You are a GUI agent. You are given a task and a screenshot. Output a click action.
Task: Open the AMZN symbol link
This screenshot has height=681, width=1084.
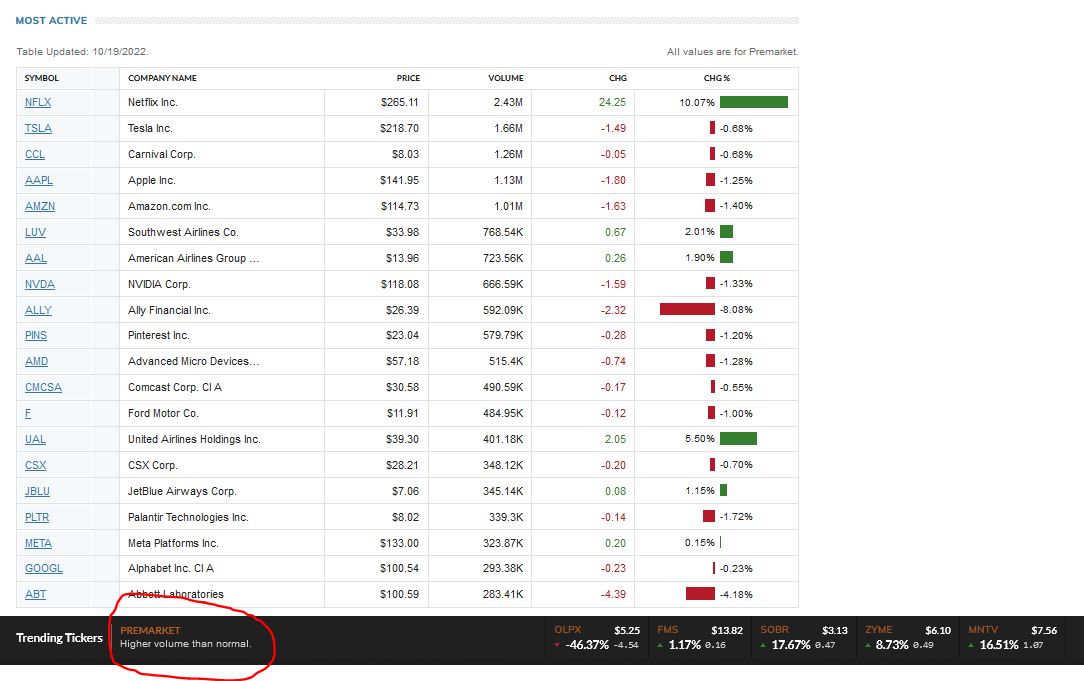pos(39,206)
